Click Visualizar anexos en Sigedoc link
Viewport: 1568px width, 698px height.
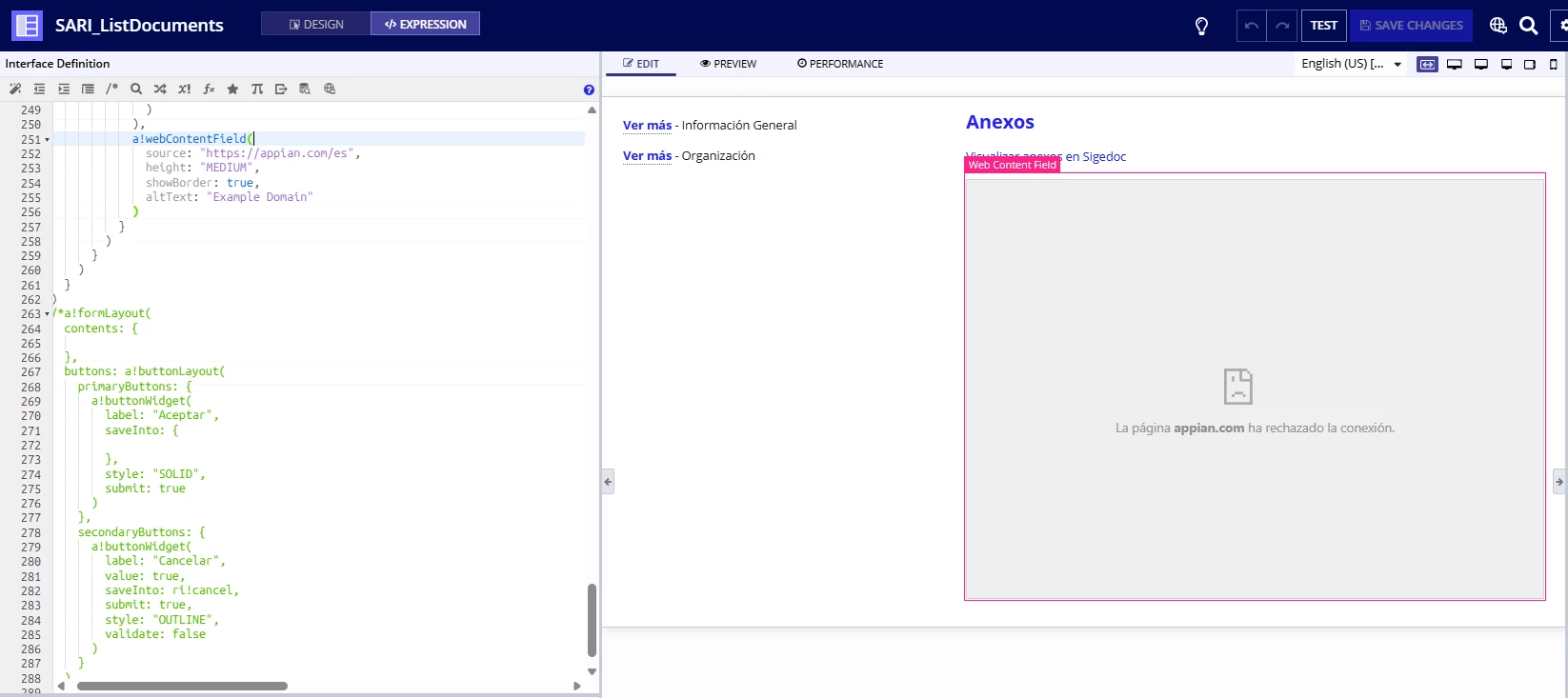pos(1046,156)
